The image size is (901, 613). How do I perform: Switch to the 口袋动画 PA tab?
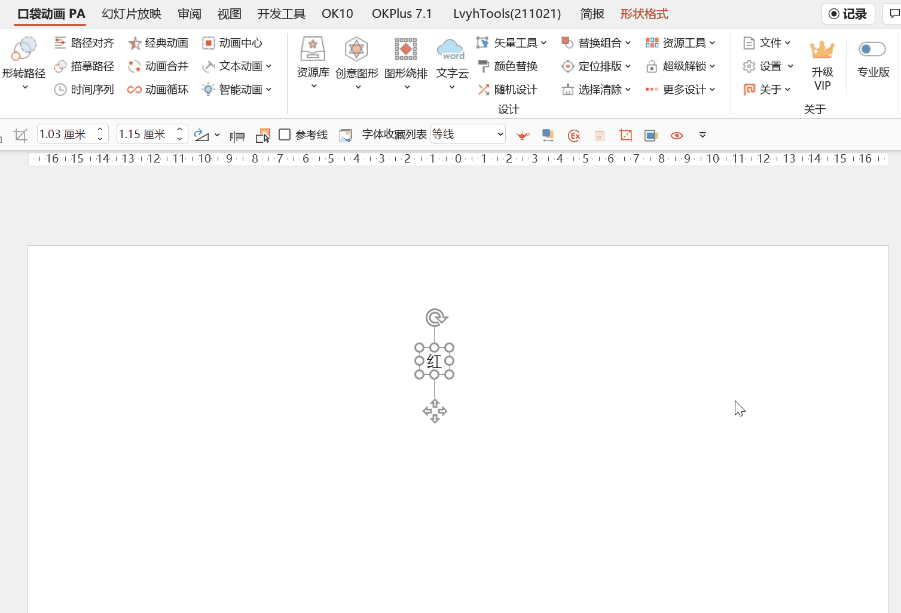tap(51, 14)
